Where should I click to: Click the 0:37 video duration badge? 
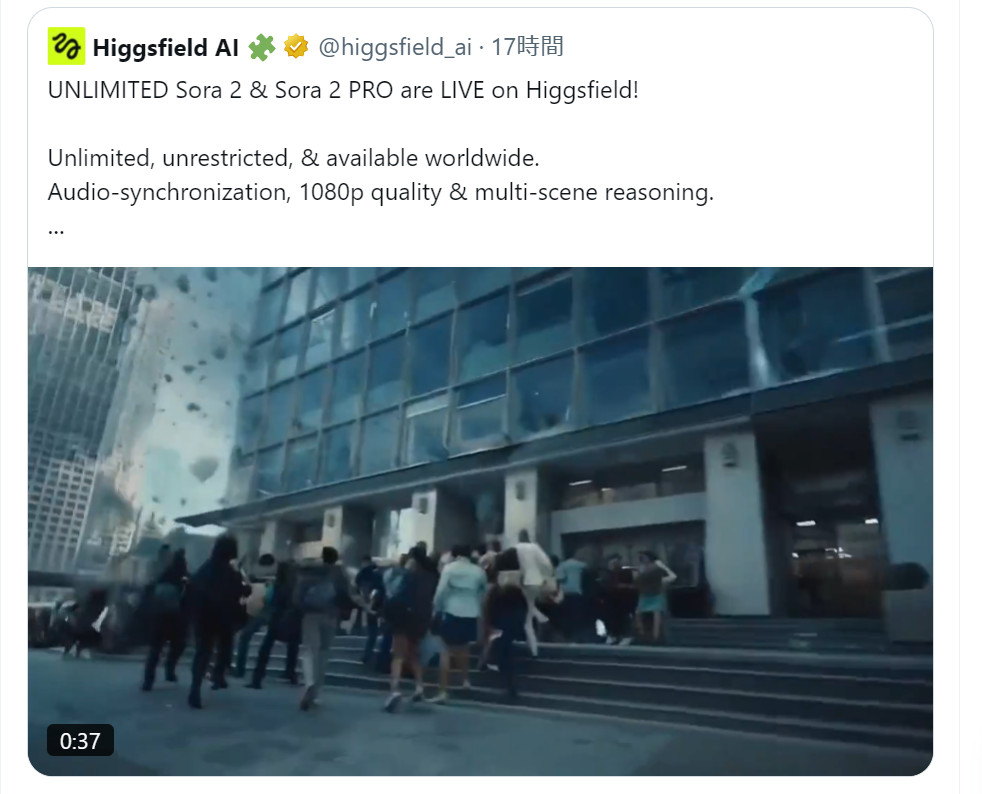[x=80, y=741]
